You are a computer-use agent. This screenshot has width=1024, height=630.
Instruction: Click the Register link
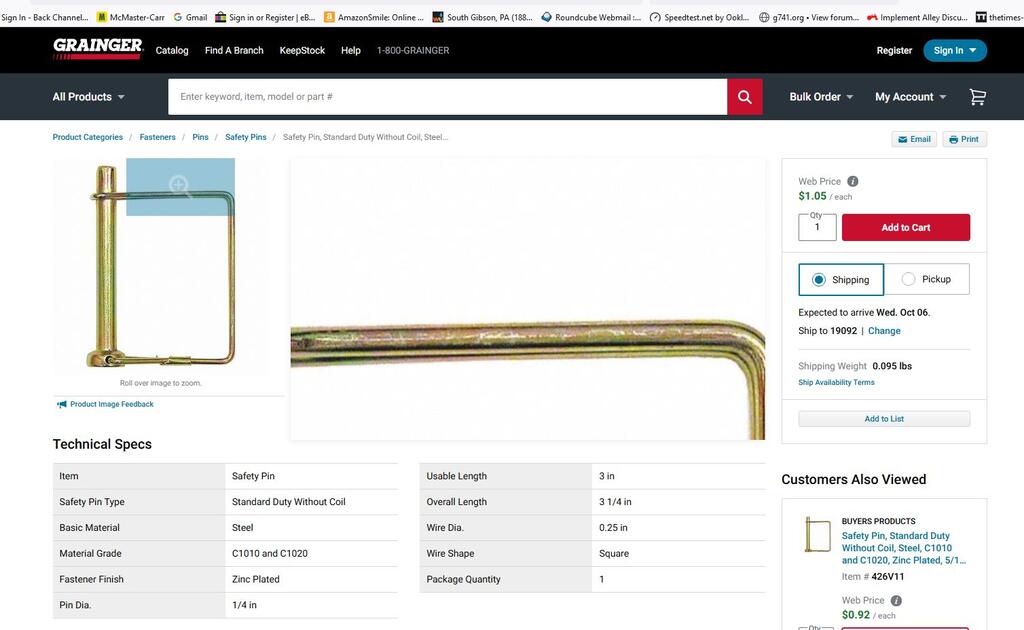894,50
